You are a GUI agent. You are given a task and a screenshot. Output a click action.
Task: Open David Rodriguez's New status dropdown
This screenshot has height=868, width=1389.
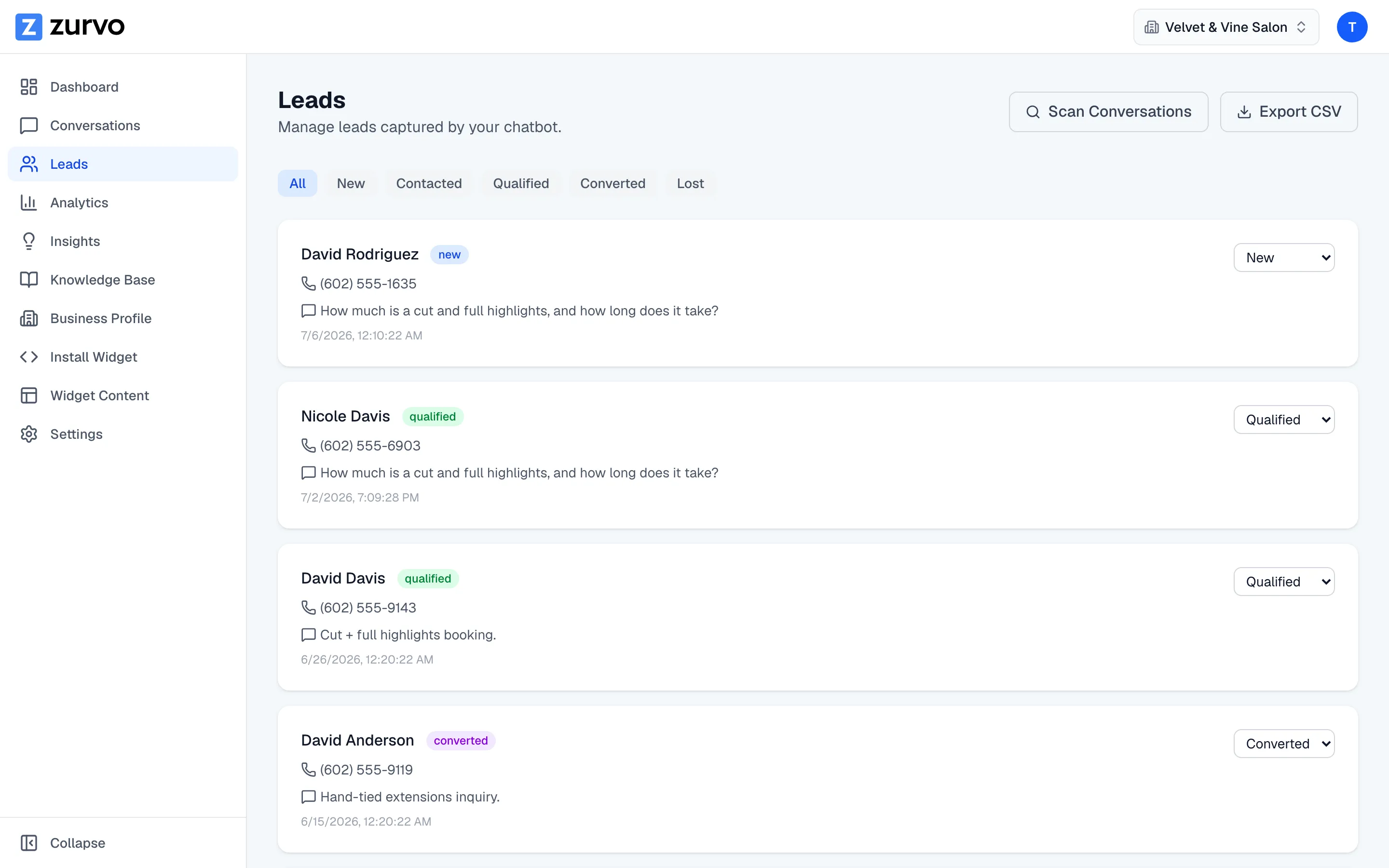click(x=1284, y=258)
